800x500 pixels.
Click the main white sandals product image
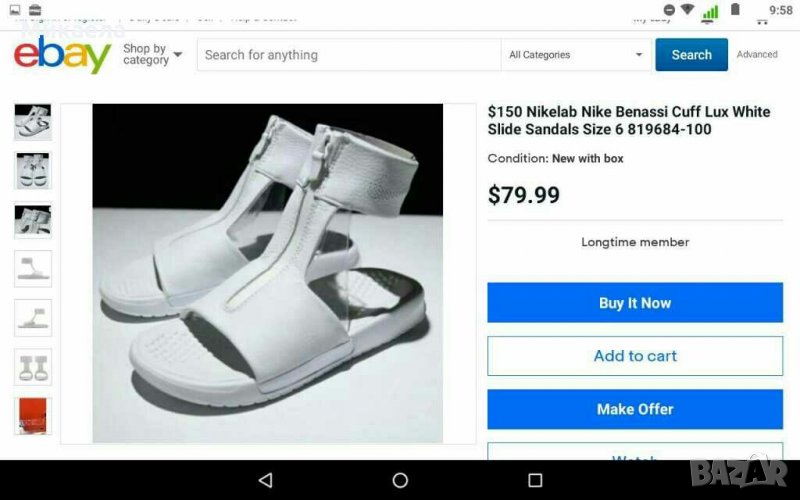tap(267, 273)
